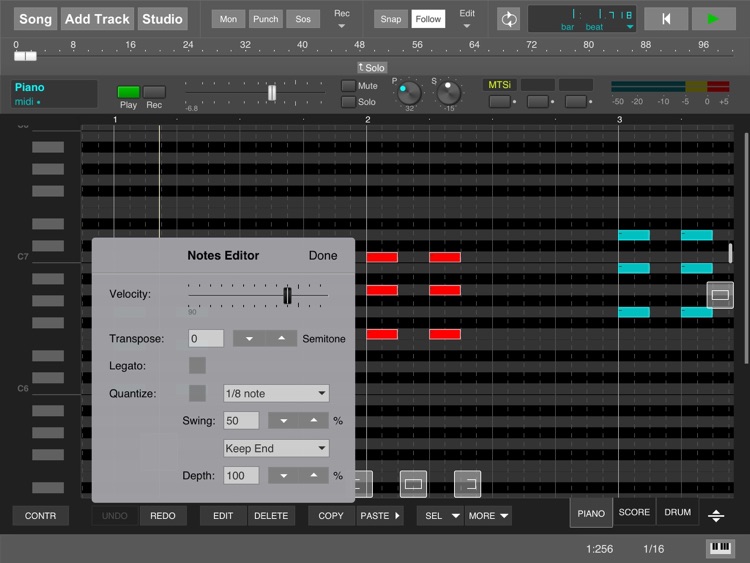Toggle the green track Play button
The height and width of the screenshot is (563, 750).
tap(128, 91)
